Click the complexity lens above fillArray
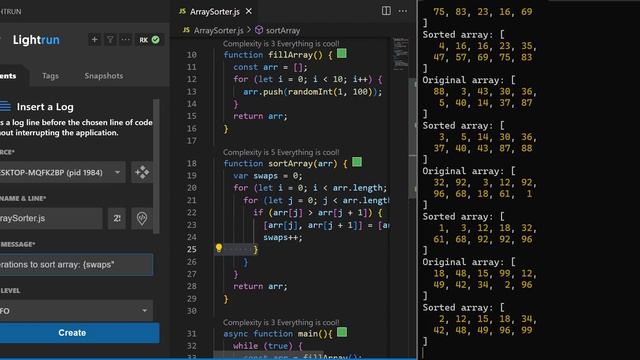This screenshot has height=360, width=640. point(281,44)
